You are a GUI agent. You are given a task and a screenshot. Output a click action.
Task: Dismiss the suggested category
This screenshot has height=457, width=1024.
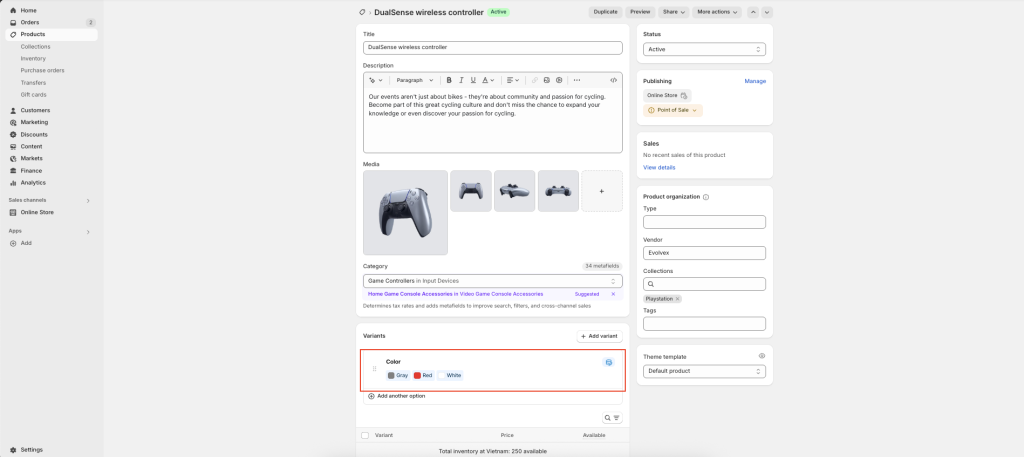tap(613, 294)
